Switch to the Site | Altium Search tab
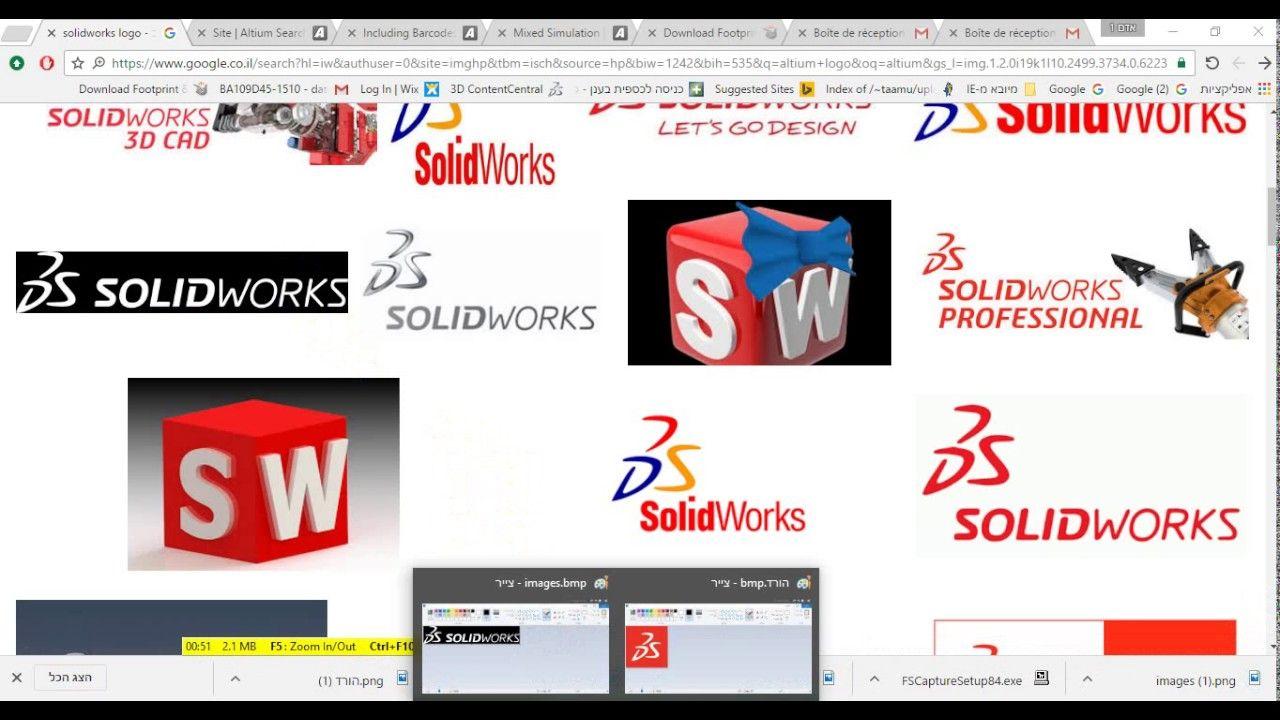The image size is (1280, 720). pyautogui.click(x=260, y=33)
